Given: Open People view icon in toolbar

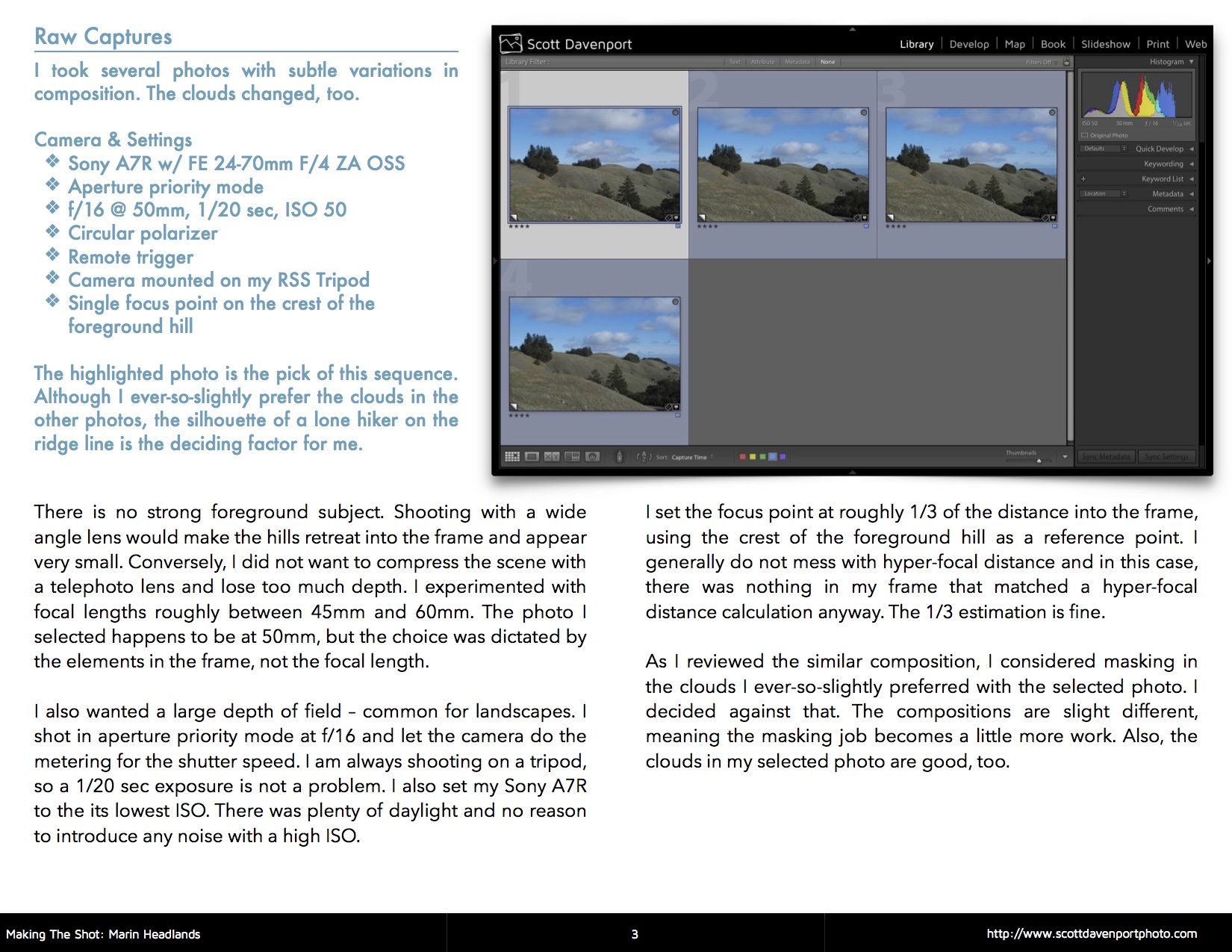Looking at the screenshot, I should [592, 456].
